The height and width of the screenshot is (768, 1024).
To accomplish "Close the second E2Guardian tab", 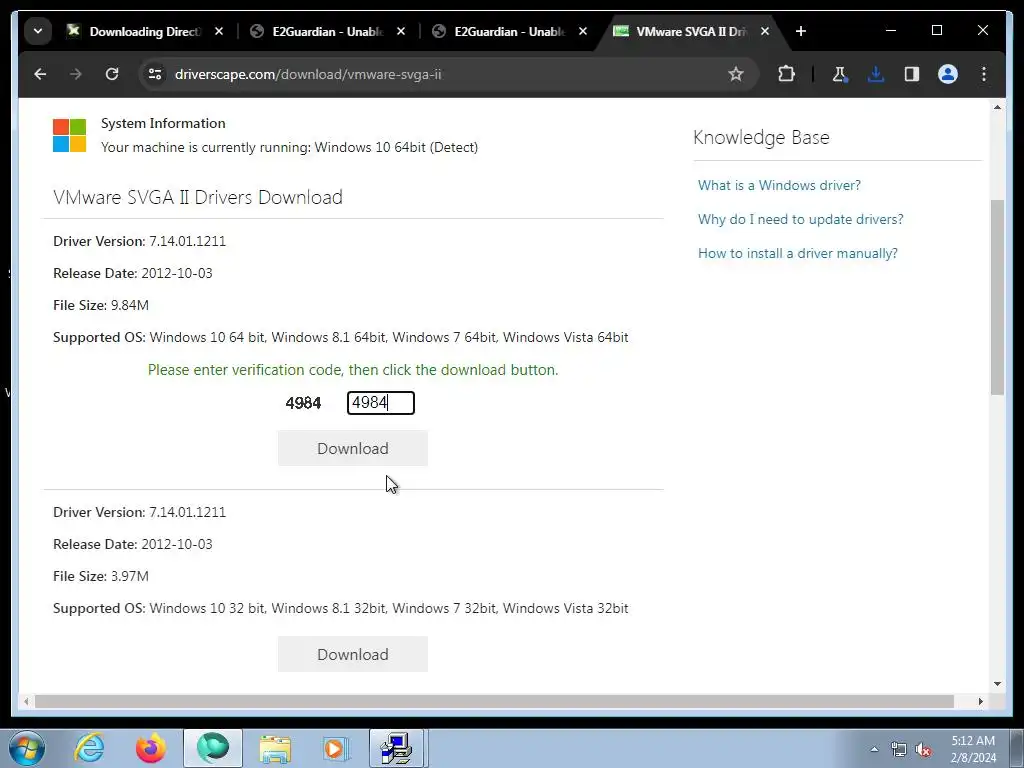I will point(583,31).
